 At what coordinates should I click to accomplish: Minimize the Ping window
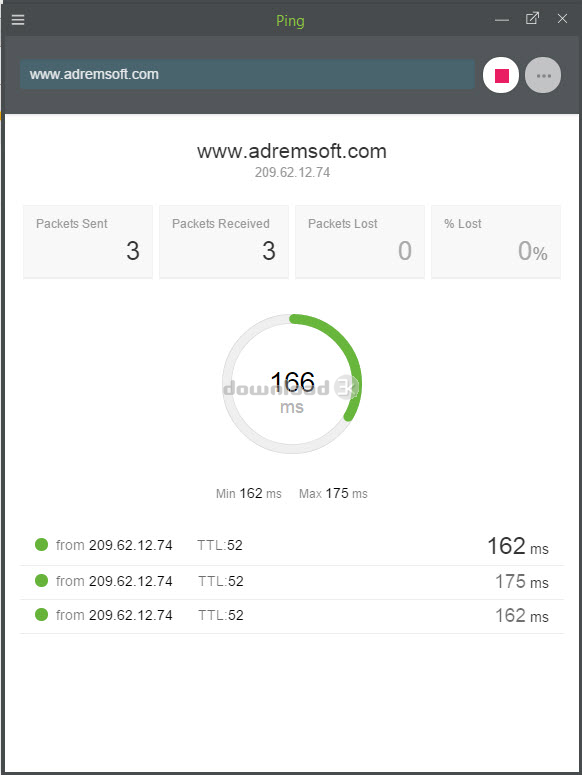(502, 20)
